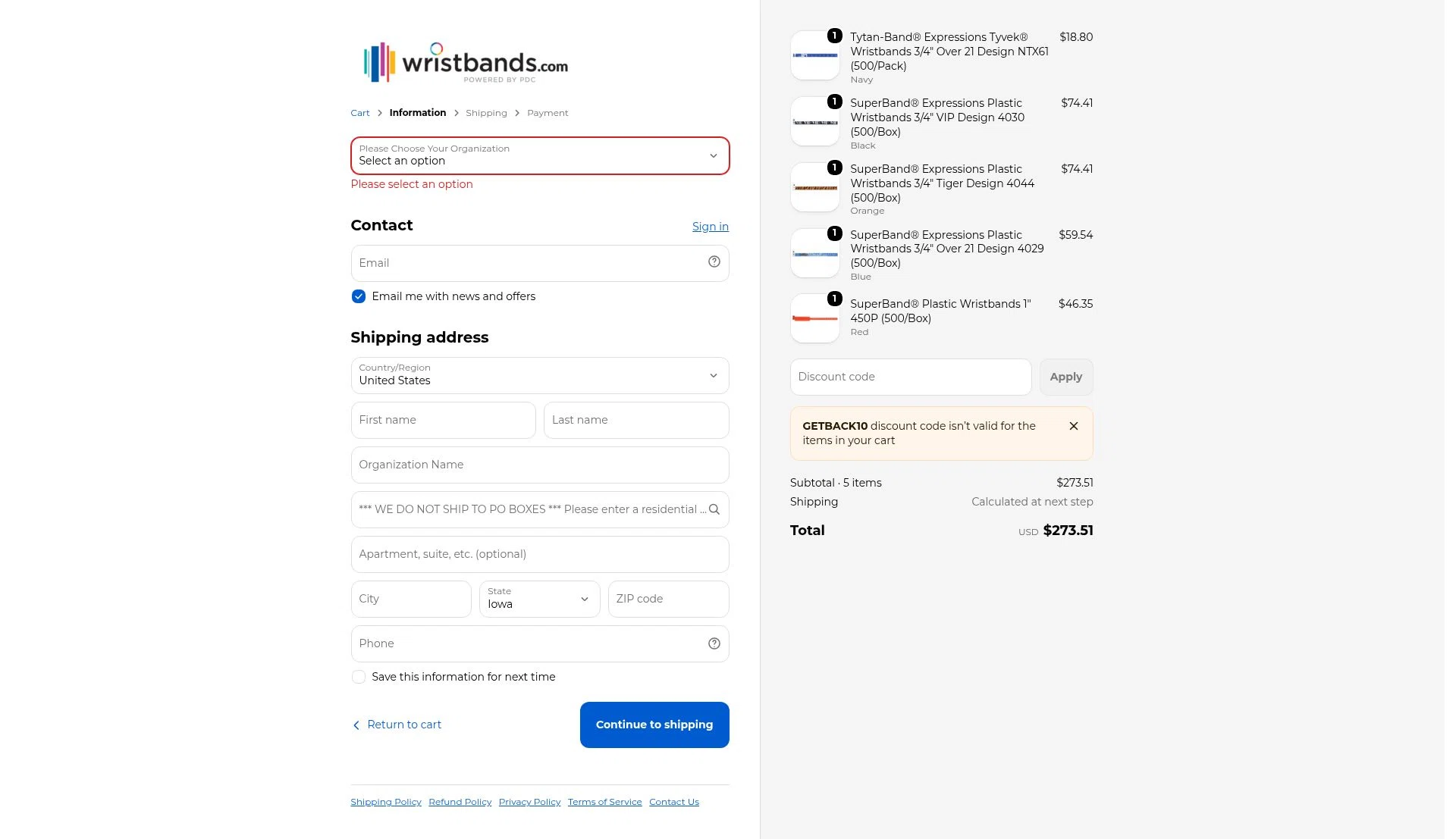Click the email field help icon
The image size is (1456, 839).
point(714,262)
